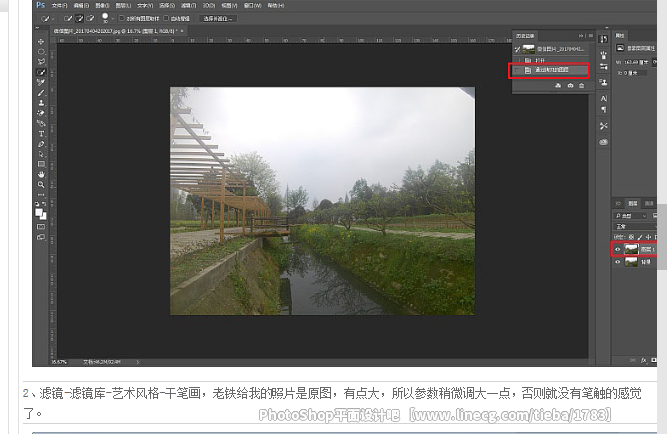Select the Rectangle shape tool
The width and height of the screenshot is (667, 434).
click(x=41, y=164)
